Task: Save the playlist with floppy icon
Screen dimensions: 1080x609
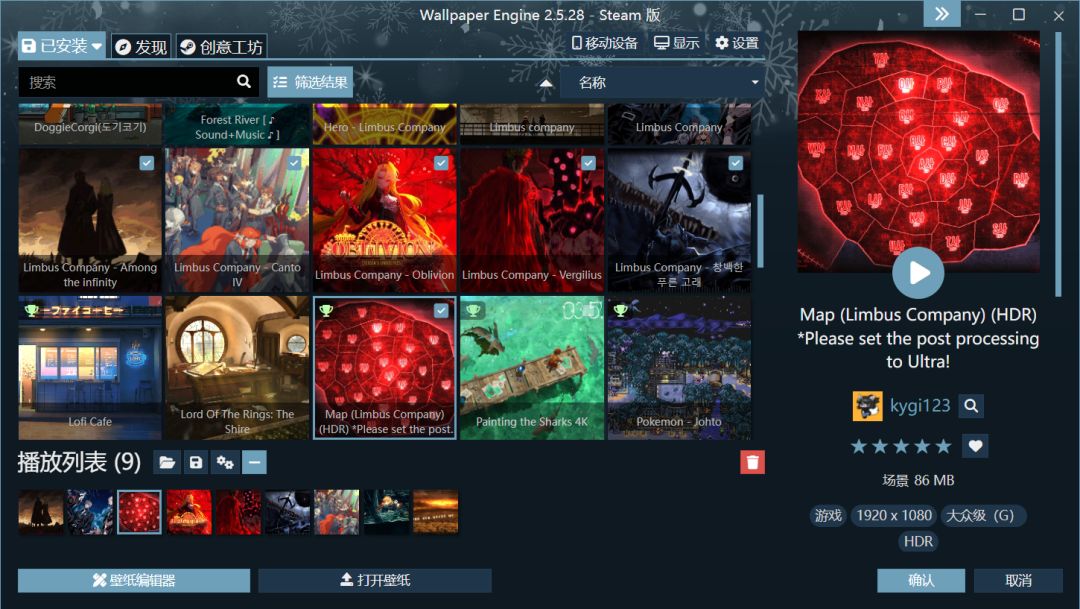Action: point(196,462)
